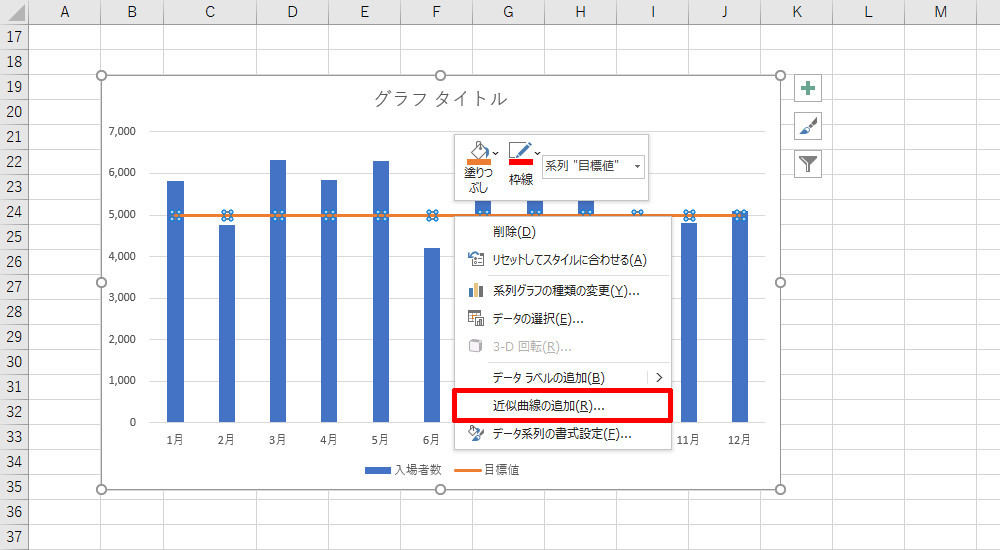
Task: Select column L header
Action: (x=868, y=12)
